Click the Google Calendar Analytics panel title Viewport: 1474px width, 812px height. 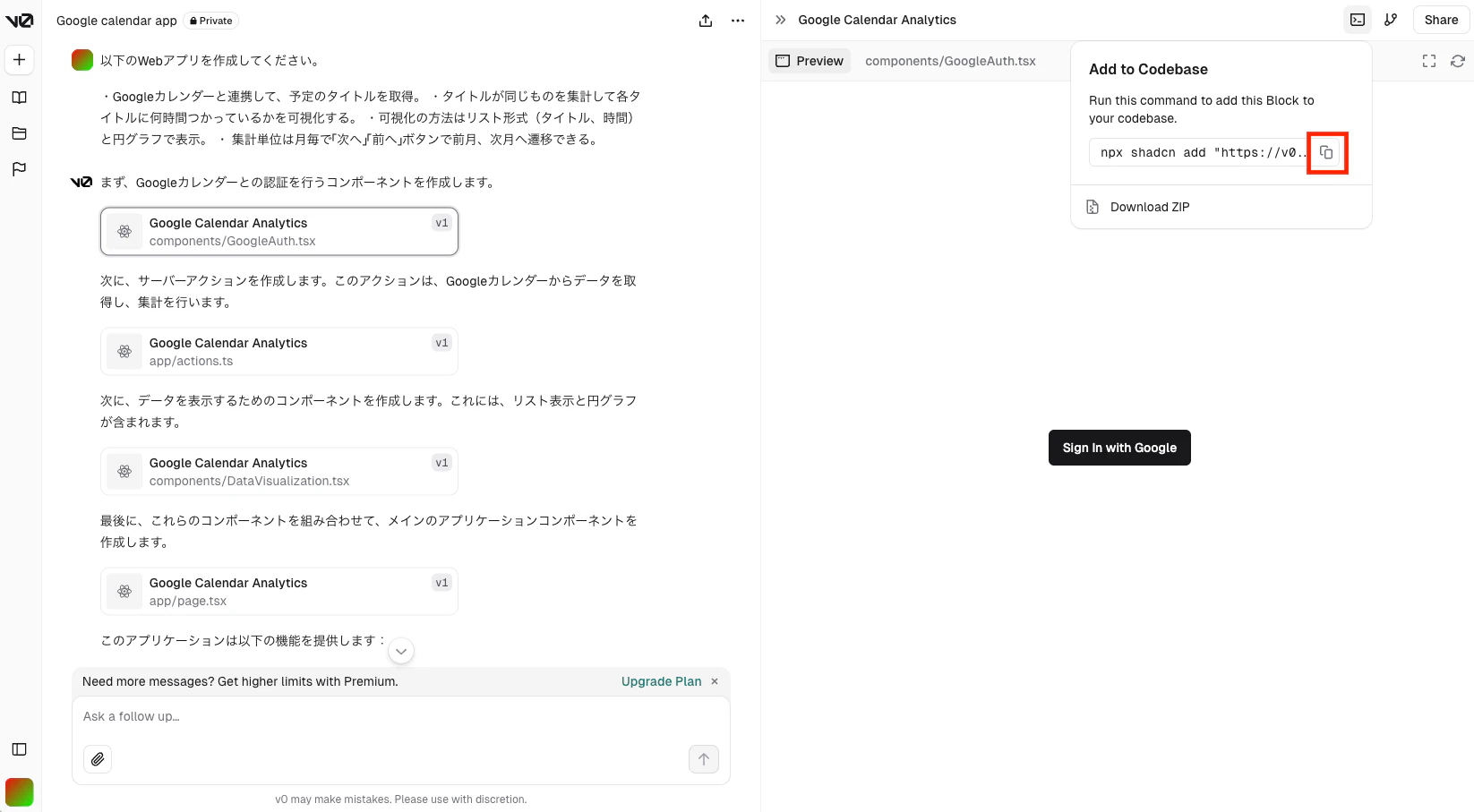878,20
